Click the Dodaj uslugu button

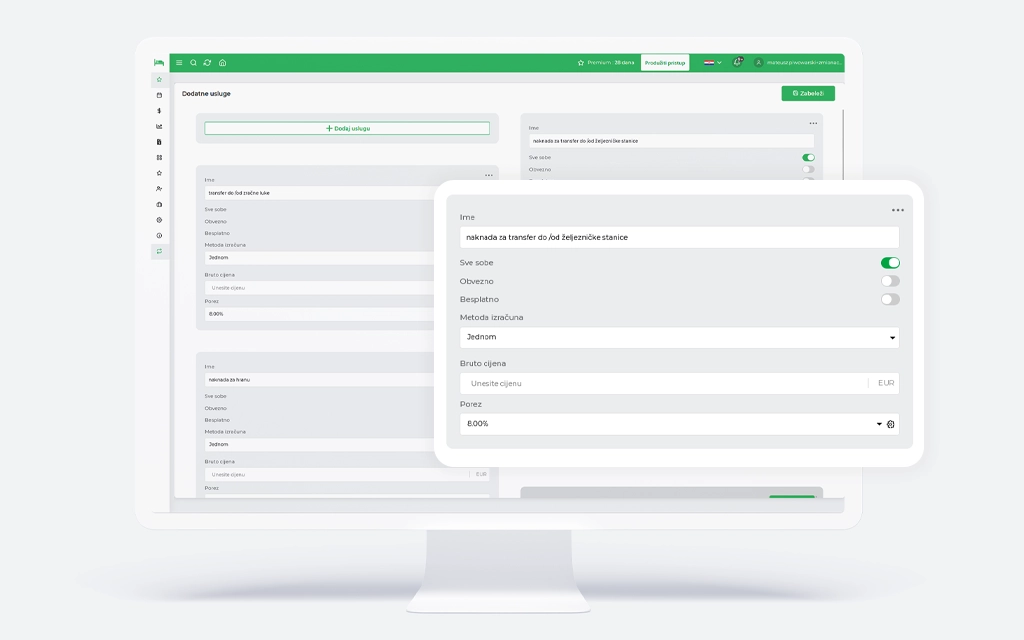347,128
